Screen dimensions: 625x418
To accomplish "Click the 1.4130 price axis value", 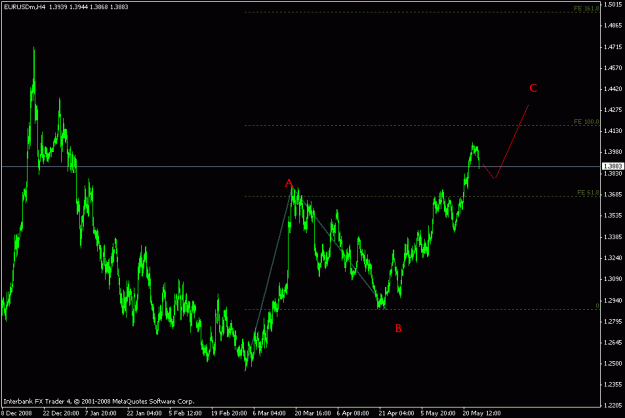I will 613,131.
